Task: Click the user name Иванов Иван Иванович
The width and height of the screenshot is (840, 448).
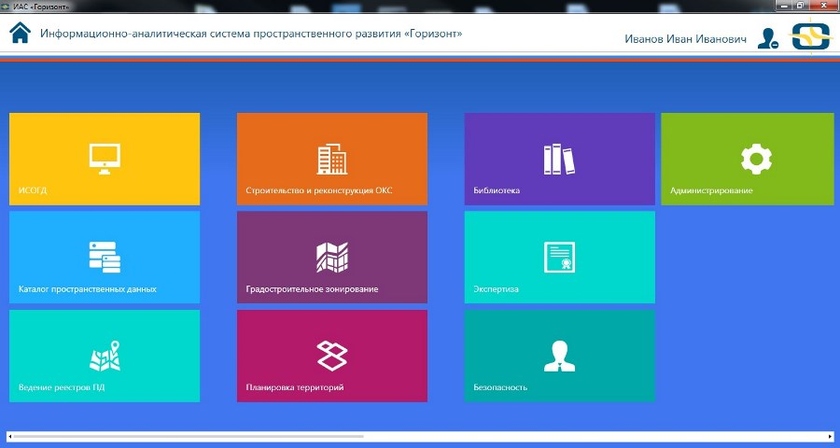Action: click(x=685, y=39)
